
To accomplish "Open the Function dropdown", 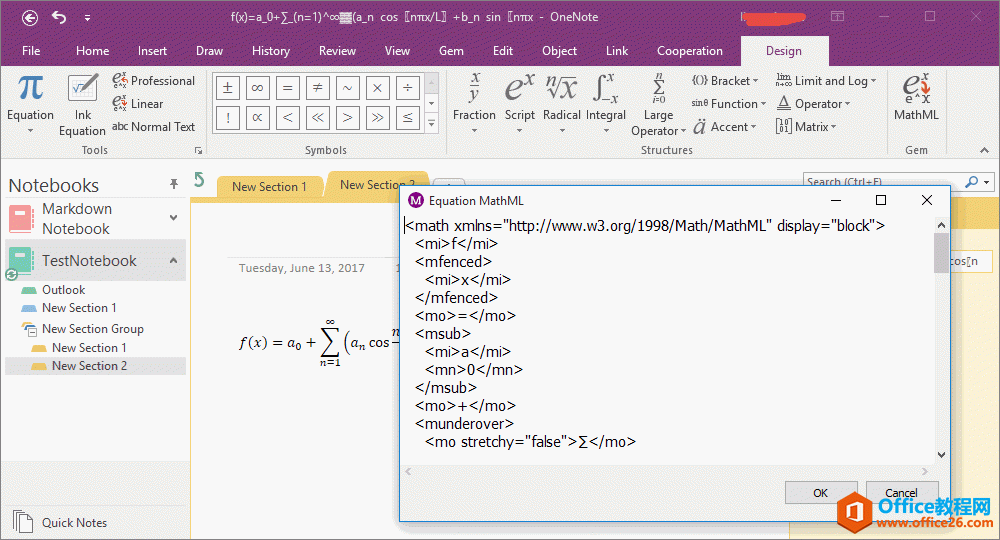I will tap(728, 103).
